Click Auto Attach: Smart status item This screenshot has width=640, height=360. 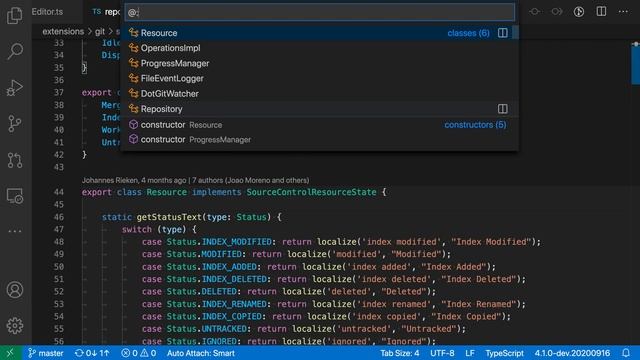200,353
